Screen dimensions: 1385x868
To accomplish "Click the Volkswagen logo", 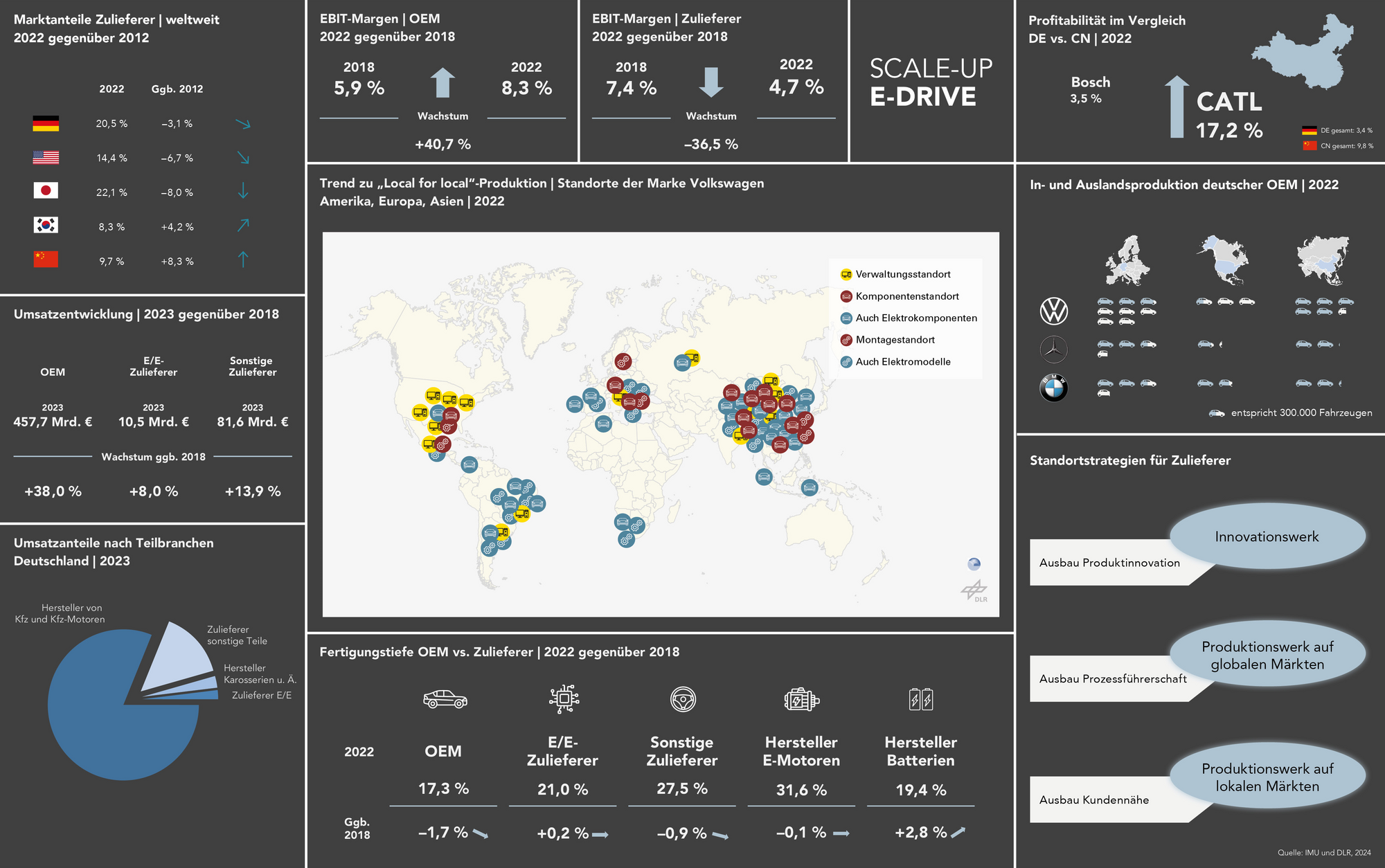I will click(1054, 311).
